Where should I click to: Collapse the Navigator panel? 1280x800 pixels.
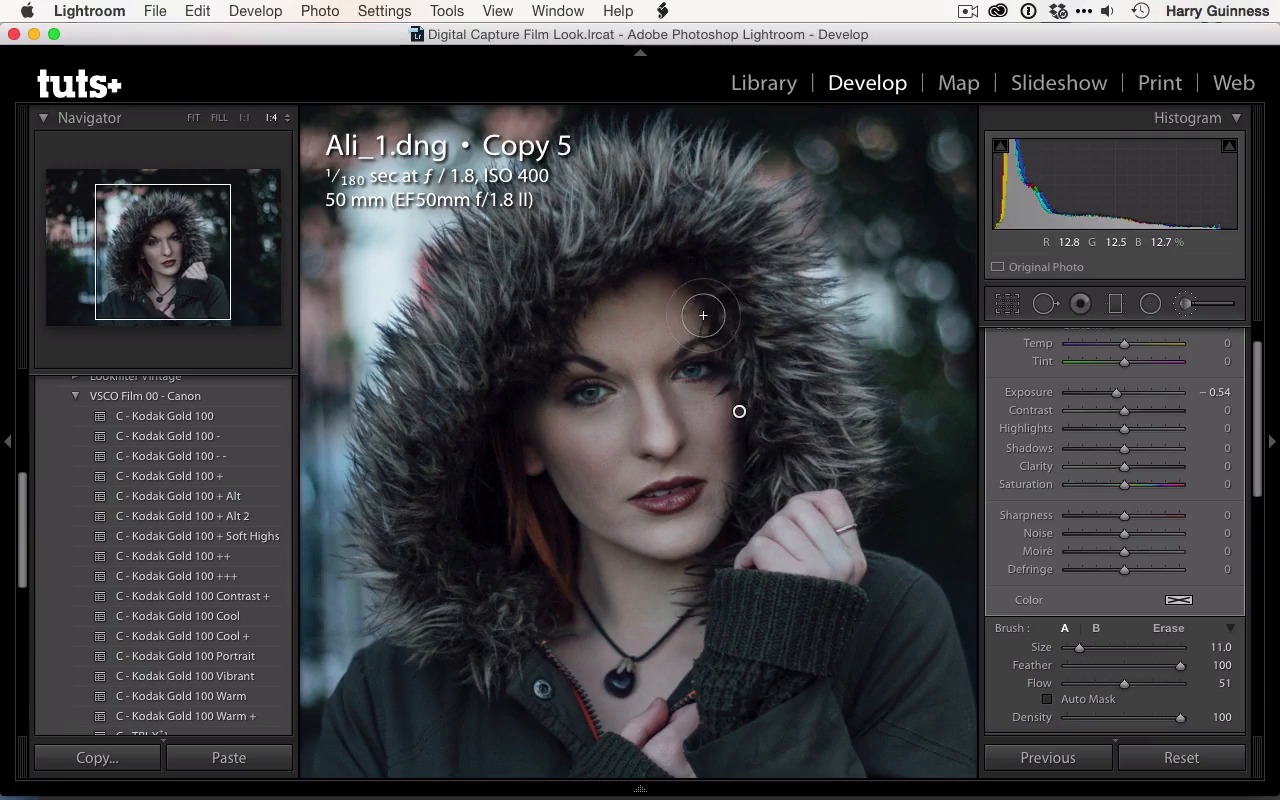(43, 118)
